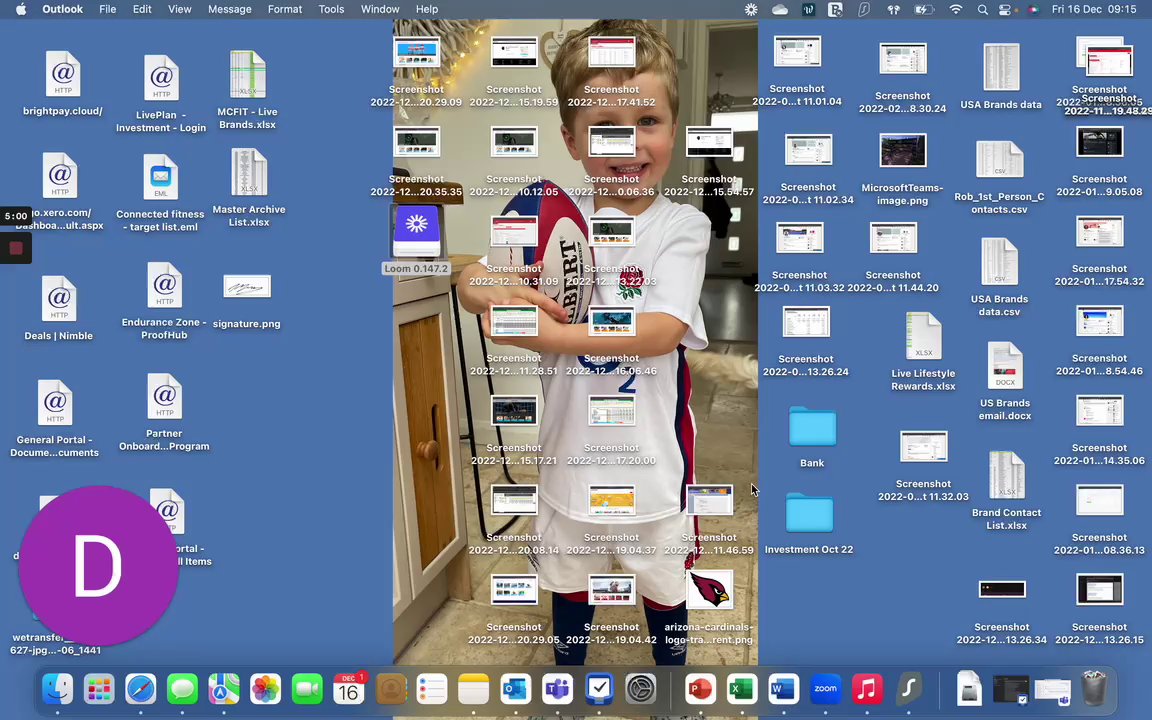The image size is (1152, 720).
Task: Stop the Loom recording with the red square
Action: pos(15,248)
